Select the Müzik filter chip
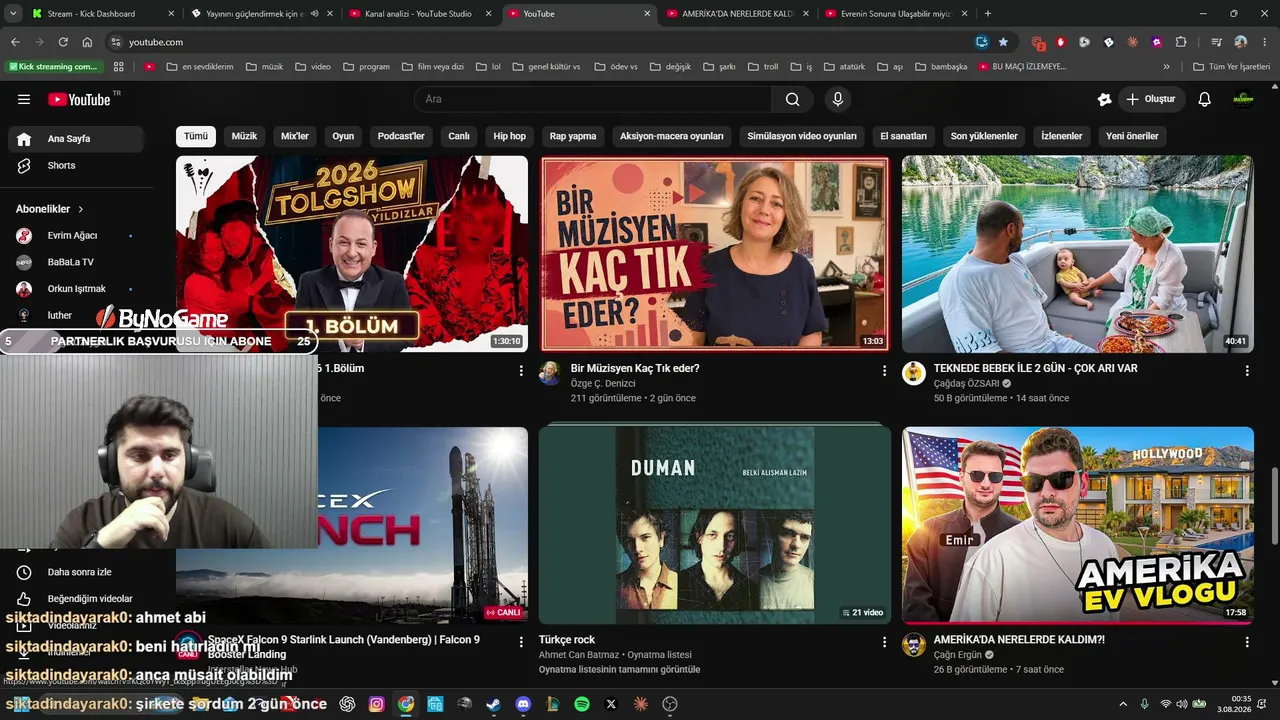The width and height of the screenshot is (1280, 720). tap(244, 136)
